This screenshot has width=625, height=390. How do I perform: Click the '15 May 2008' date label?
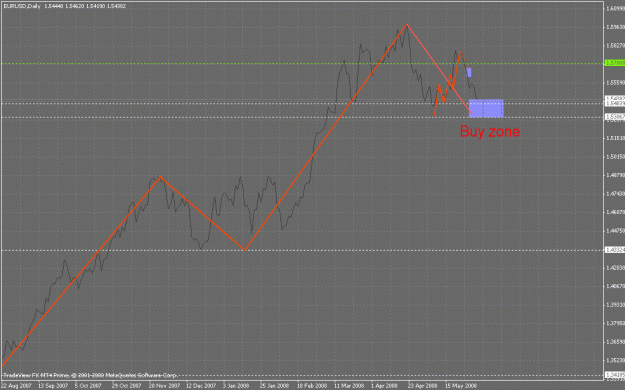click(x=460, y=386)
